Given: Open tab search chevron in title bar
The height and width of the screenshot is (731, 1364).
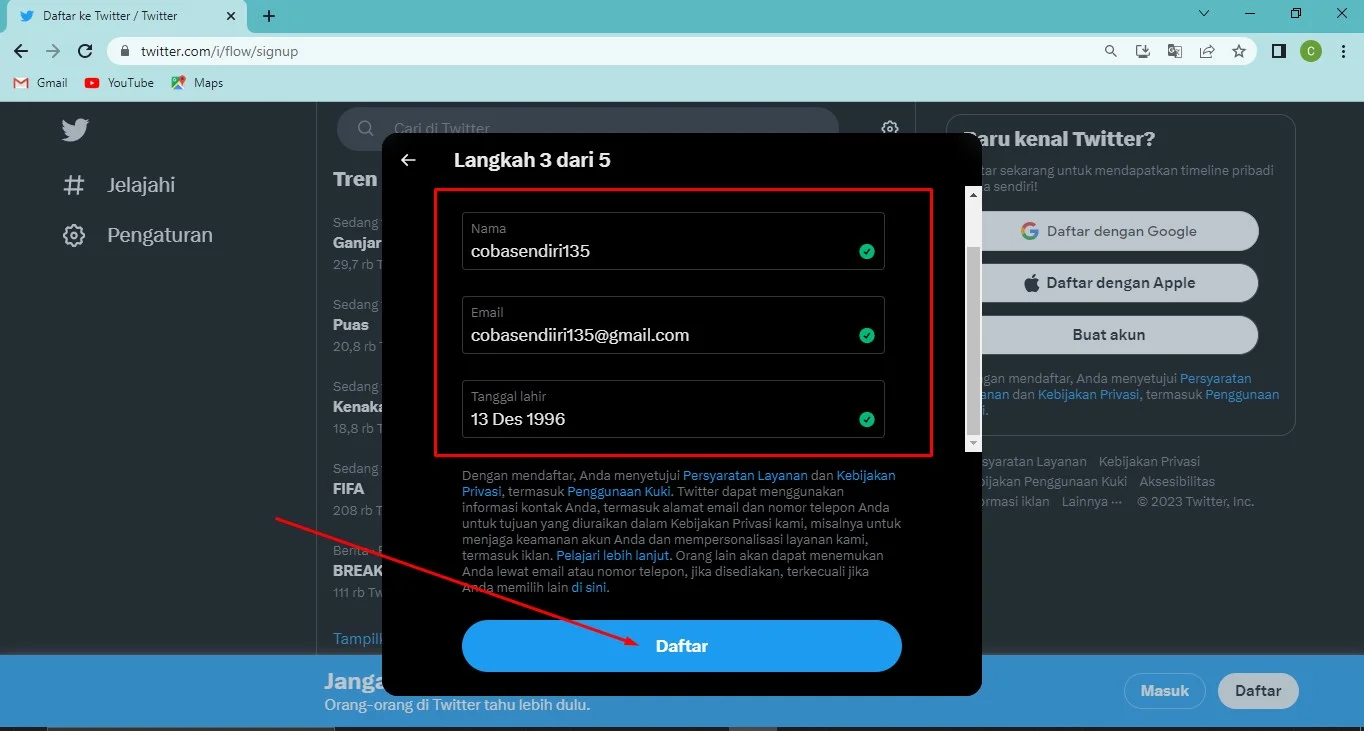Looking at the screenshot, I should tap(1204, 13).
